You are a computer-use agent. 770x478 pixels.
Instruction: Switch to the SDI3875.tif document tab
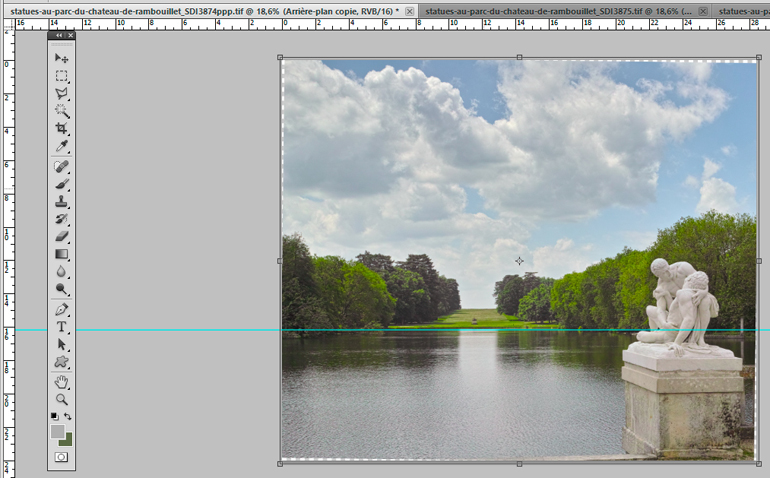click(558, 11)
